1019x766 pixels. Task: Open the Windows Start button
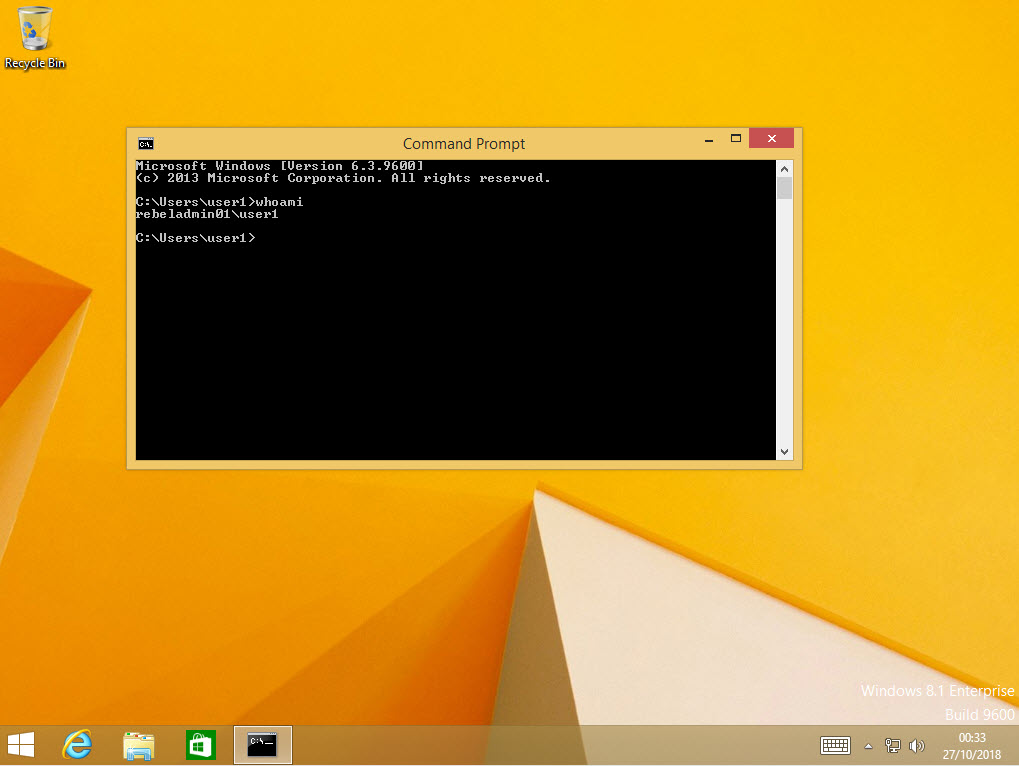pos(21,745)
